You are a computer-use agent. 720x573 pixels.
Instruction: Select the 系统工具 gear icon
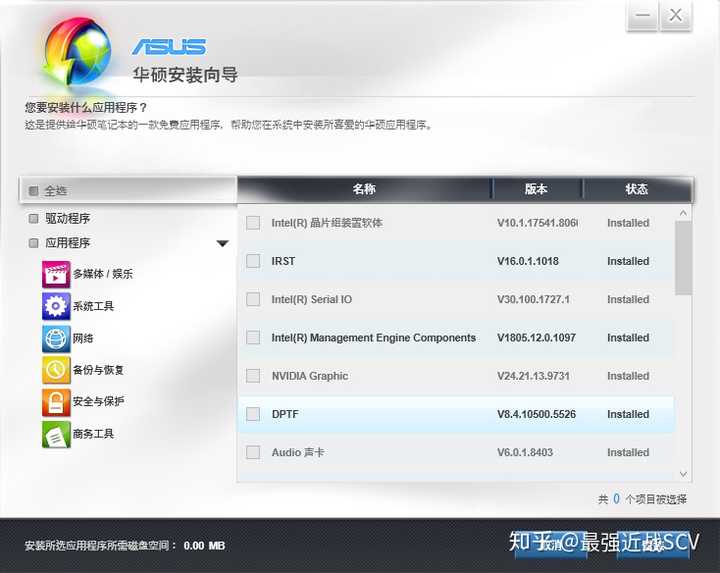[x=56, y=306]
